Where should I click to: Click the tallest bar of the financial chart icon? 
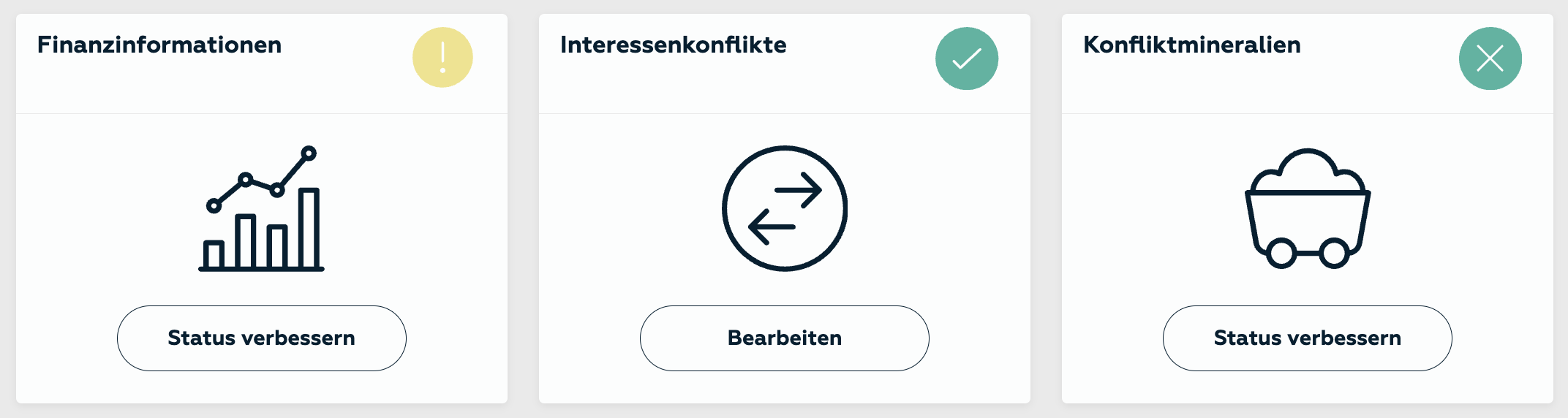pyautogui.click(x=309, y=229)
